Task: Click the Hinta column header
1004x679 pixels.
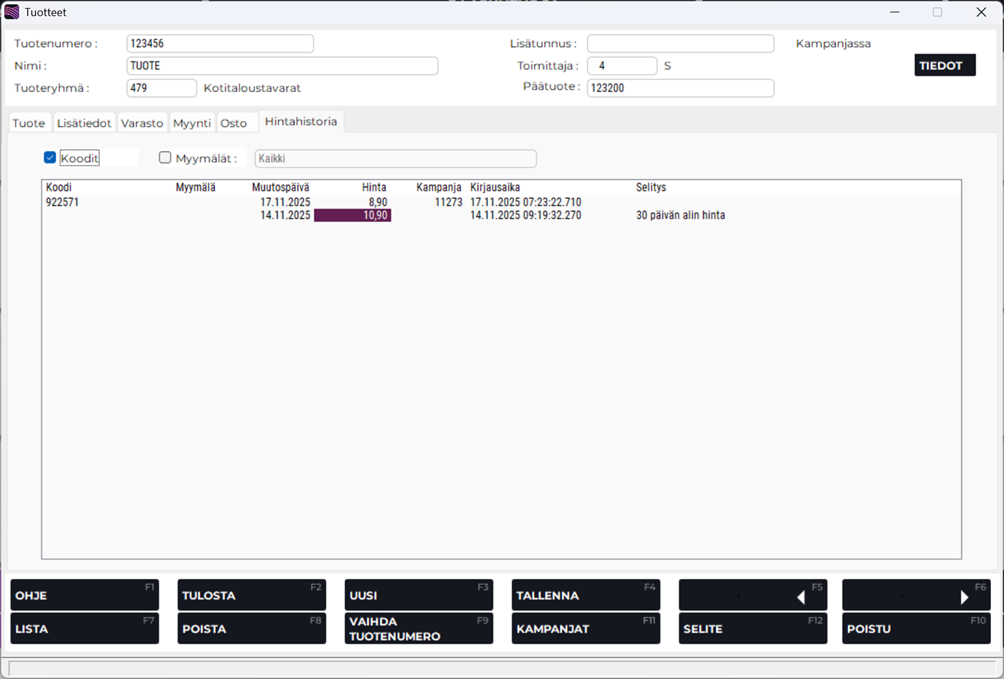Action: coord(373,188)
